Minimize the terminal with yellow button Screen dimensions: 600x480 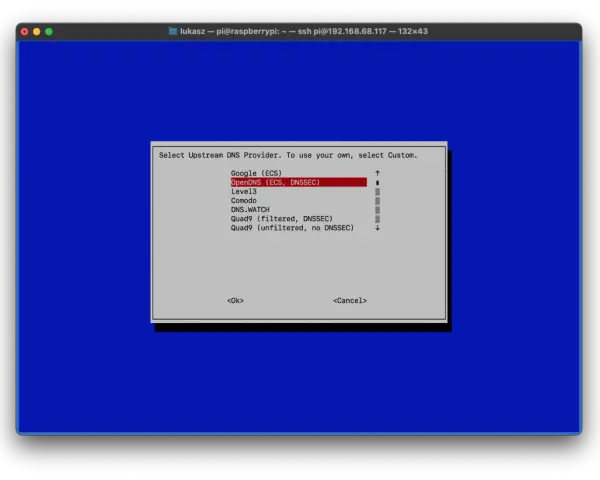pyautogui.click(x=37, y=32)
